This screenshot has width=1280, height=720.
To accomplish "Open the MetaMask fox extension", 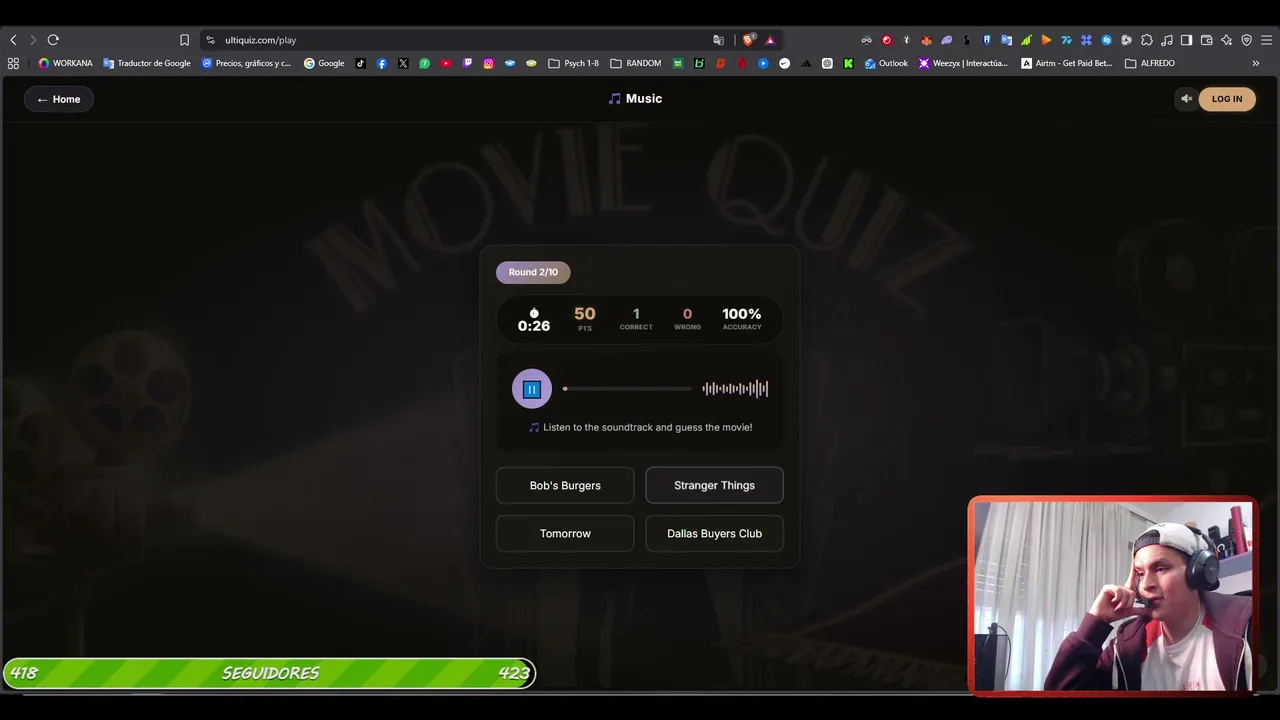I will [926, 40].
